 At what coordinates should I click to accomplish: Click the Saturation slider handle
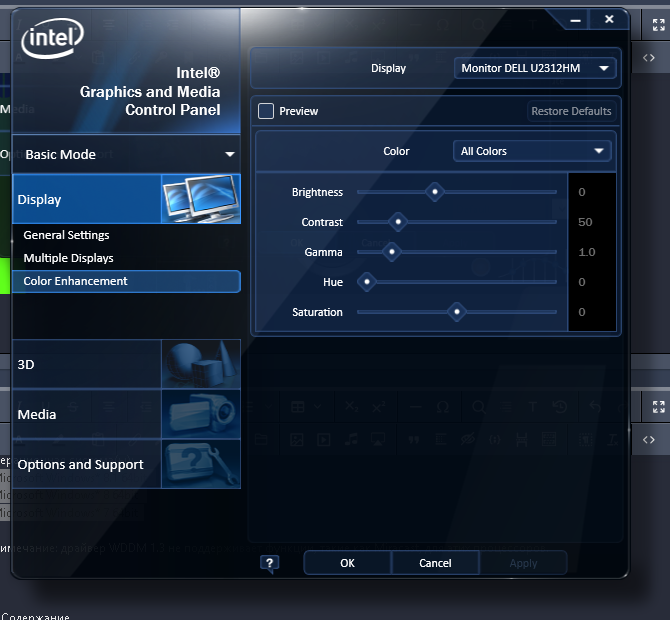[456, 312]
